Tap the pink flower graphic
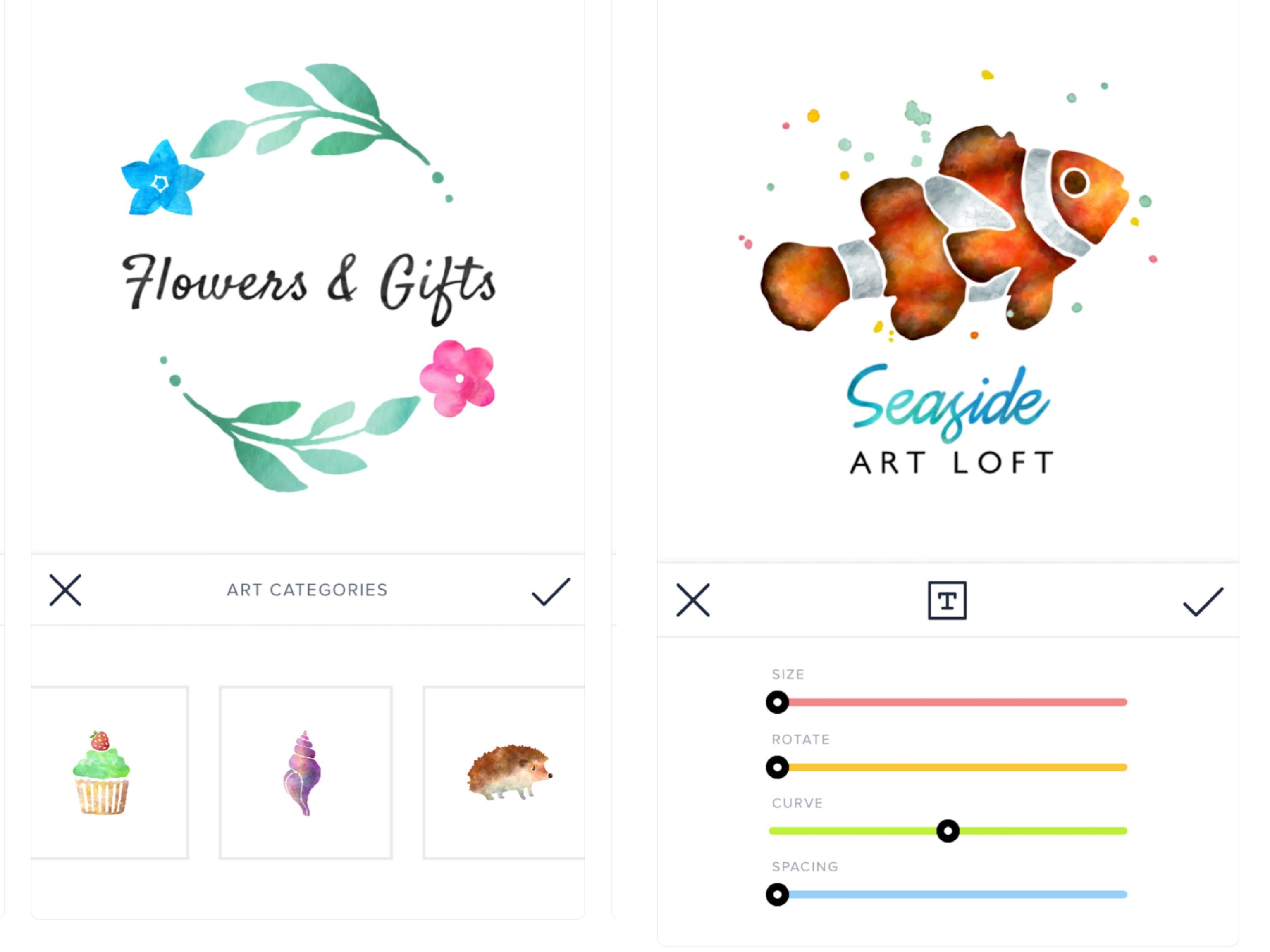1270x952 pixels. click(x=458, y=378)
